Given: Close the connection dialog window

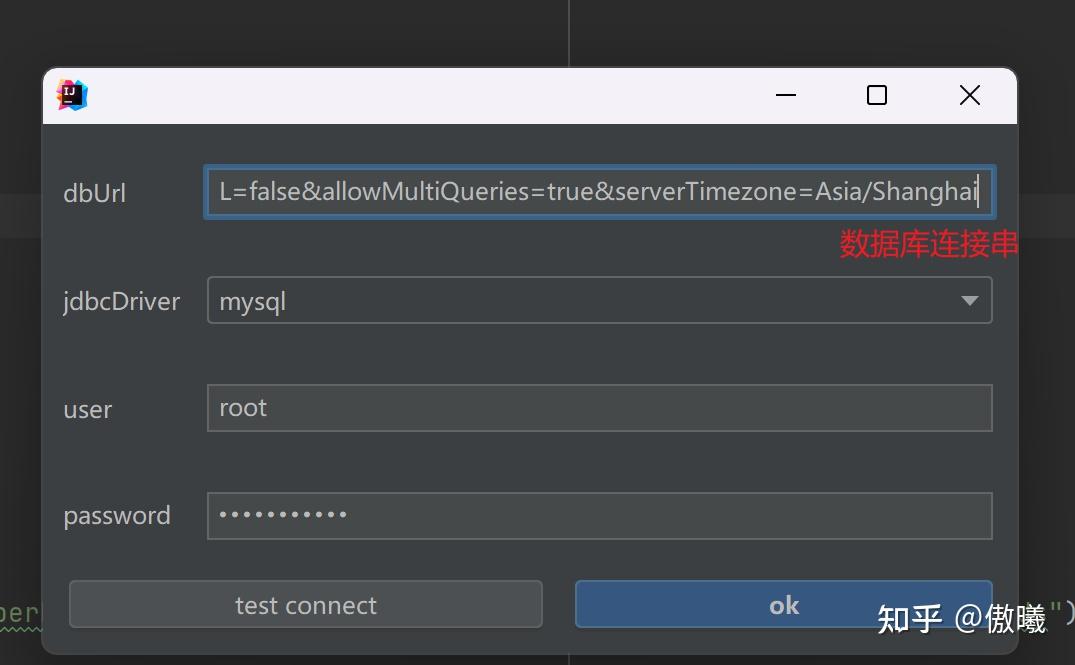Looking at the screenshot, I should [x=969, y=95].
